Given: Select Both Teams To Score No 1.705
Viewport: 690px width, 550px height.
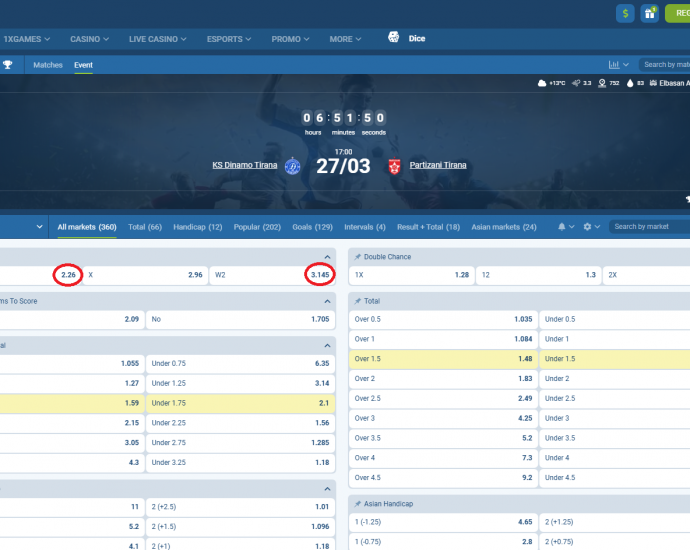Looking at the screenshot, I should (240, 319).
